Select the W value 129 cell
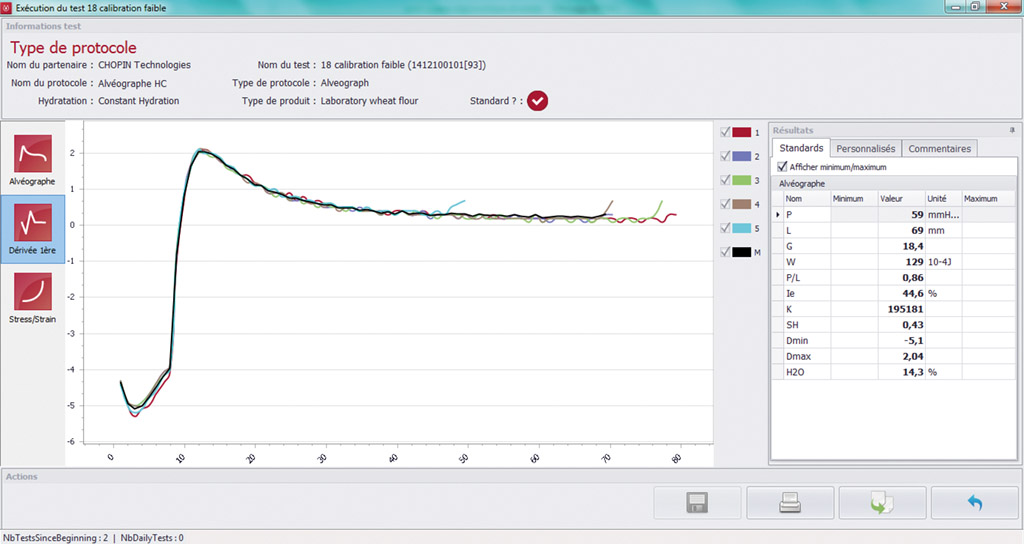 pyautogui.click(x=901, y=262)
